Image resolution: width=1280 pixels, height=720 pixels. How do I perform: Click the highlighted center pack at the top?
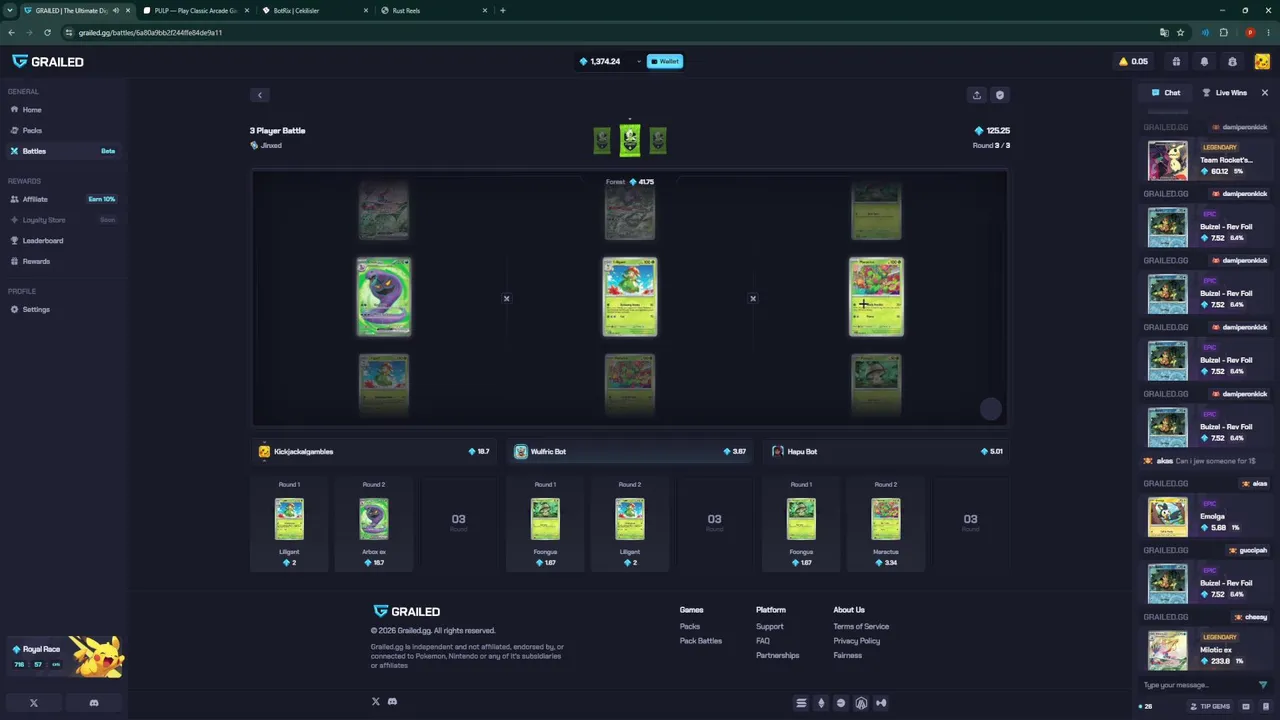point(630,140)
